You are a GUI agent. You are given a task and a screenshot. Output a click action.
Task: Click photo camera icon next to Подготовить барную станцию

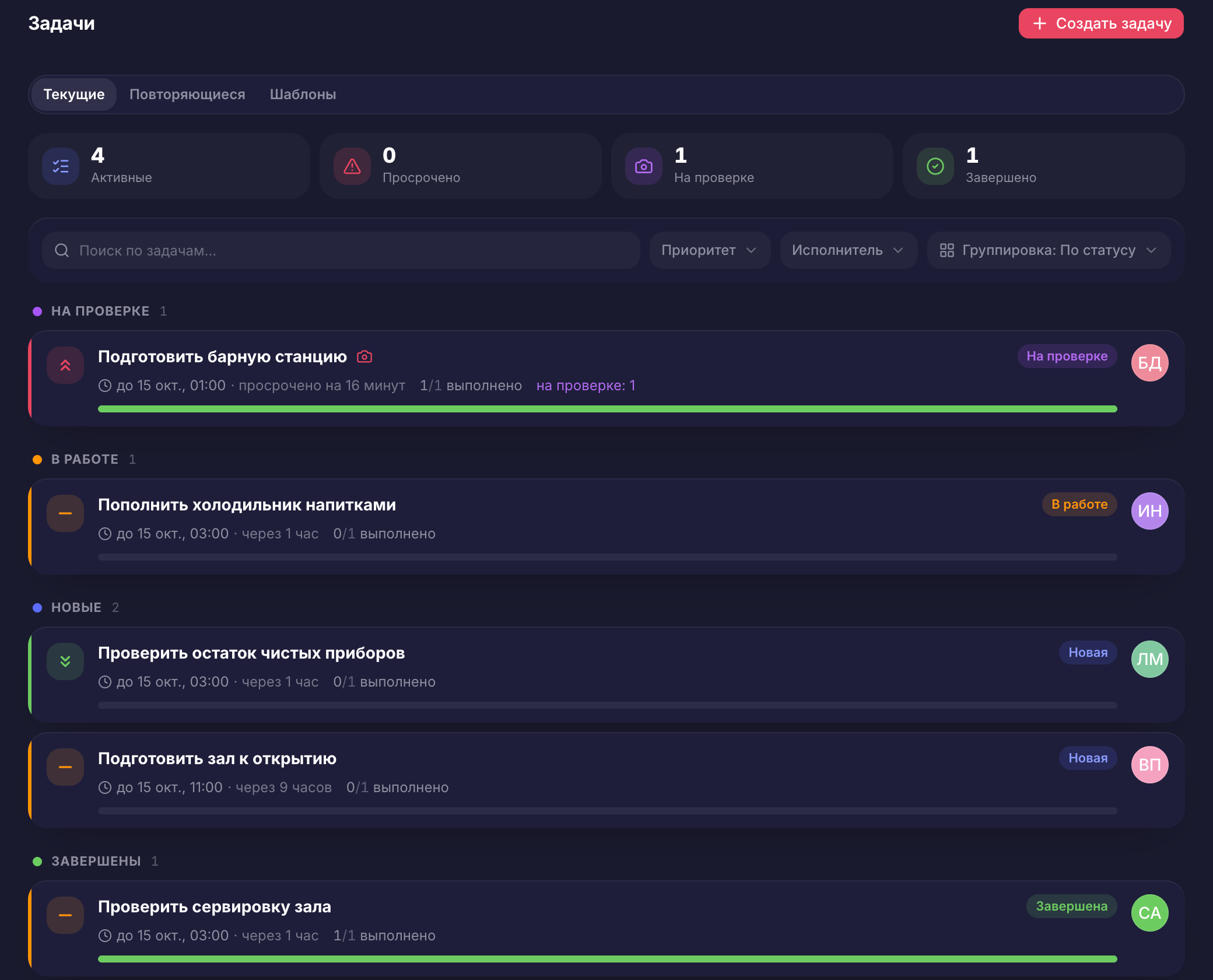tap(364, 356)
